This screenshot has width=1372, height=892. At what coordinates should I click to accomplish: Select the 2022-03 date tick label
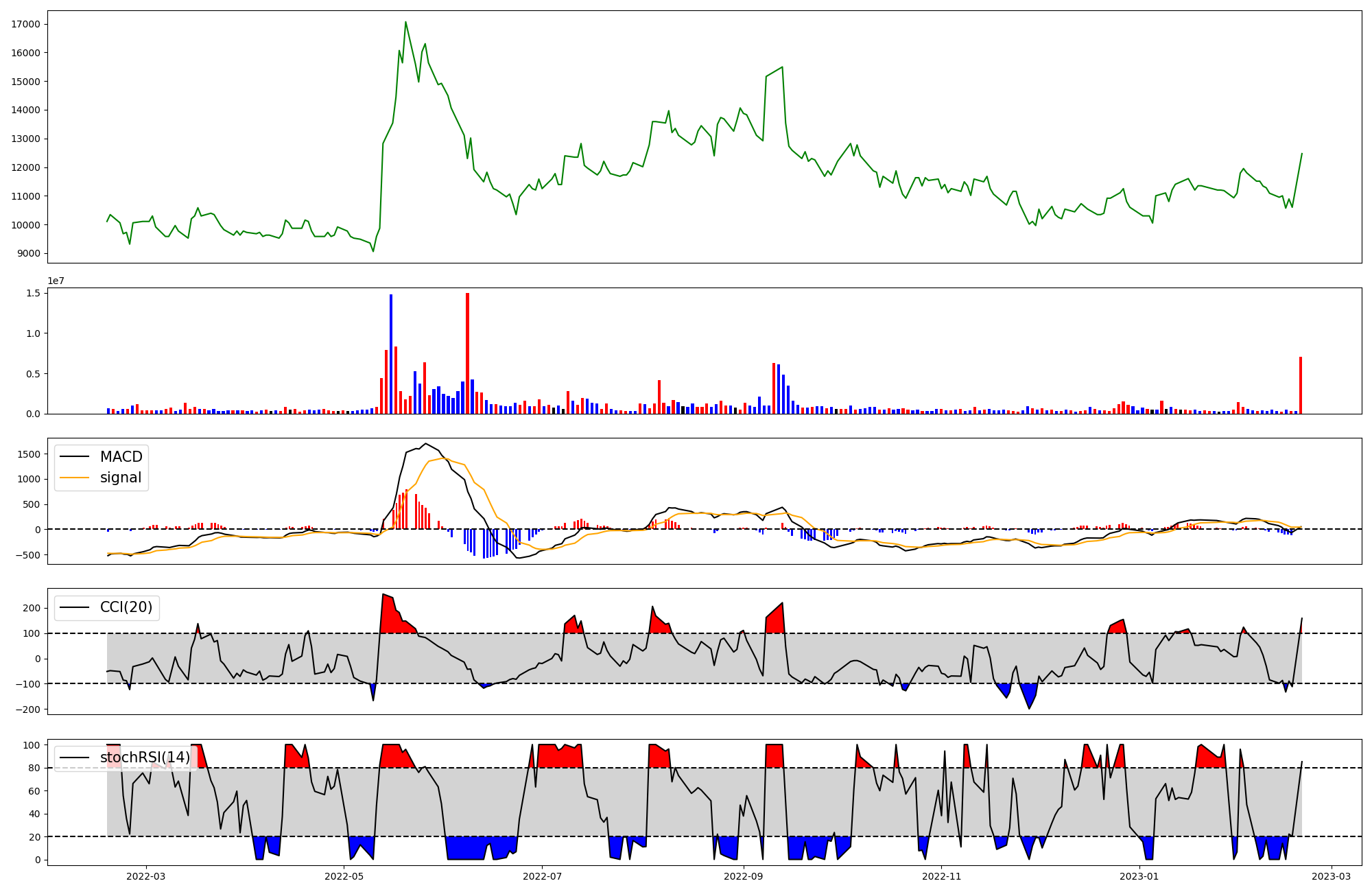(145, 876)
